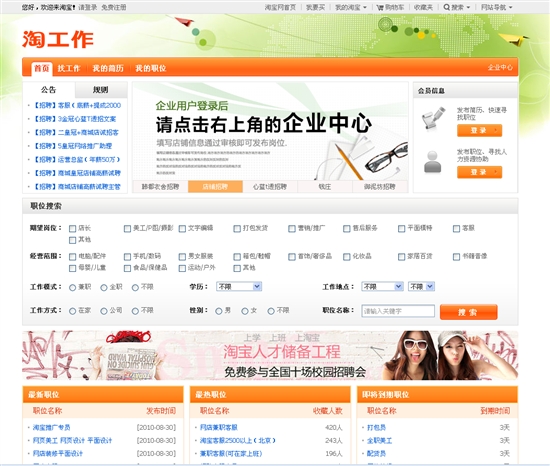
Task: Select 全职 radio for 工作模式
Action: tap(104, 288)
